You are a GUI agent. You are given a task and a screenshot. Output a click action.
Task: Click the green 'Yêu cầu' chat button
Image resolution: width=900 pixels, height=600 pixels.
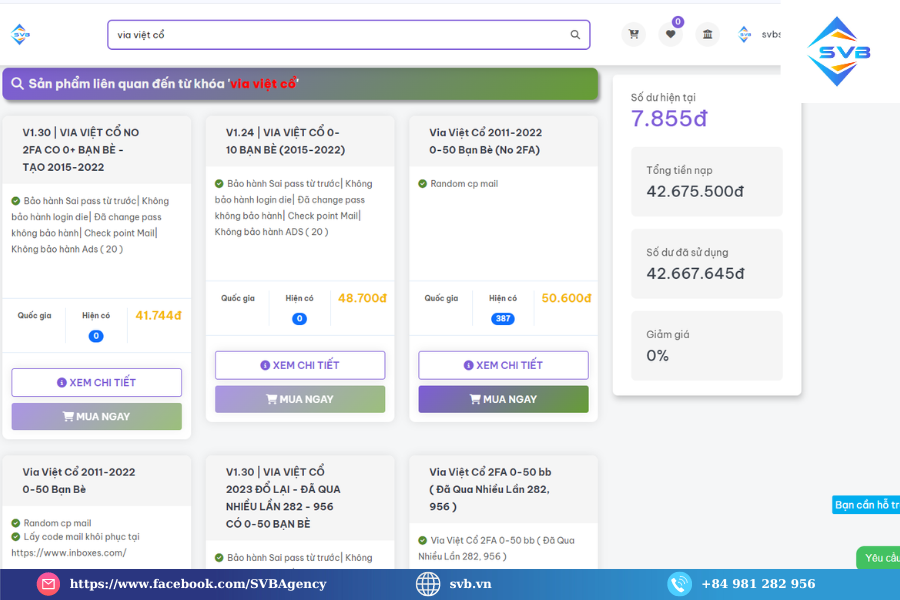pyautogui.click(x=878, y=558)
